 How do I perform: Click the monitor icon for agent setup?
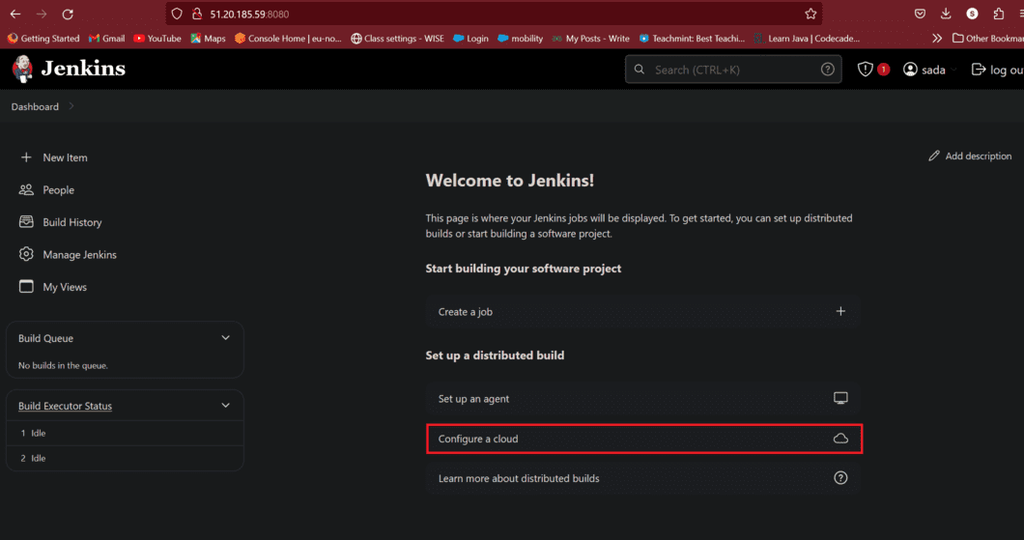(x=840, y=398)
